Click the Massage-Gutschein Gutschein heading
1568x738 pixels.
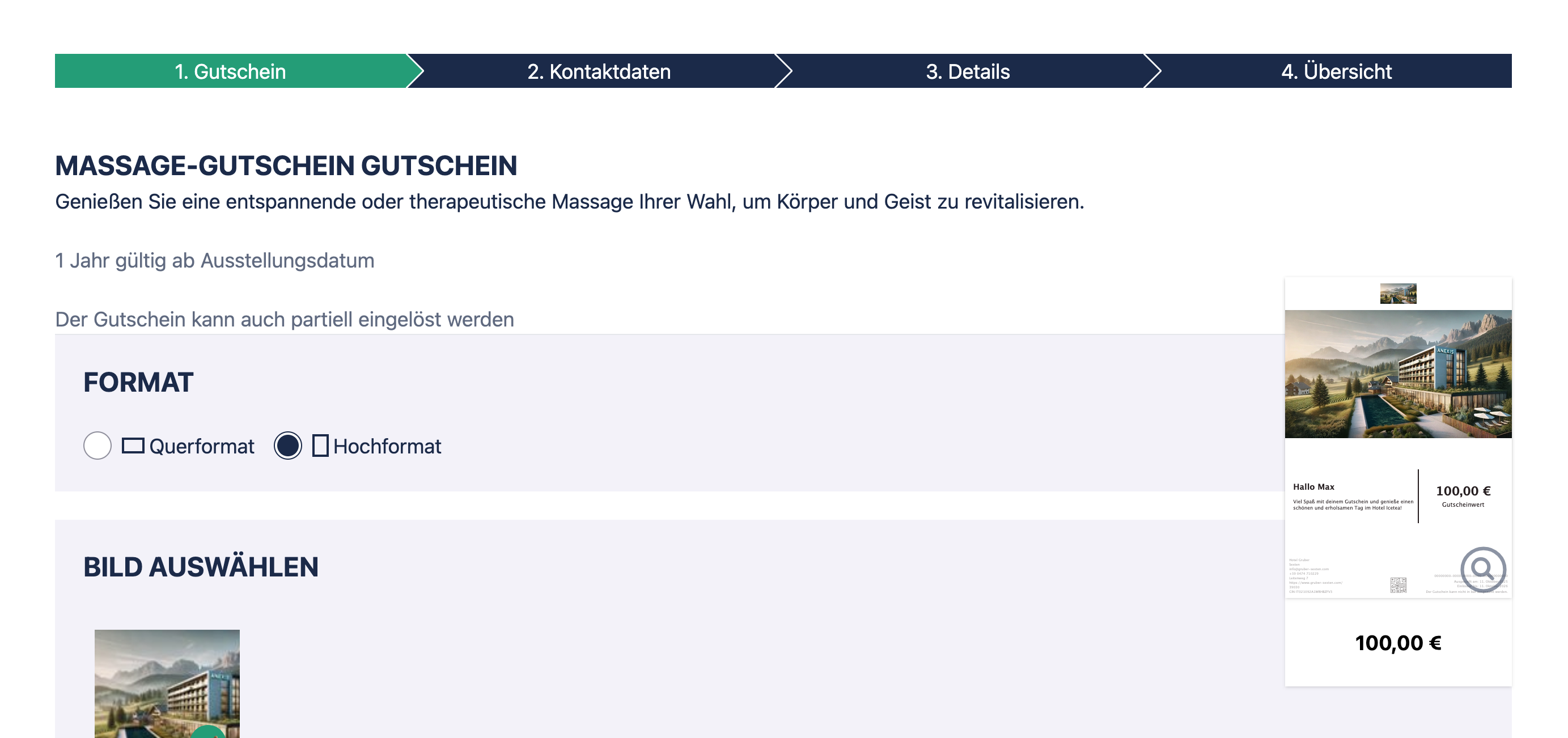tap(286, 166)
